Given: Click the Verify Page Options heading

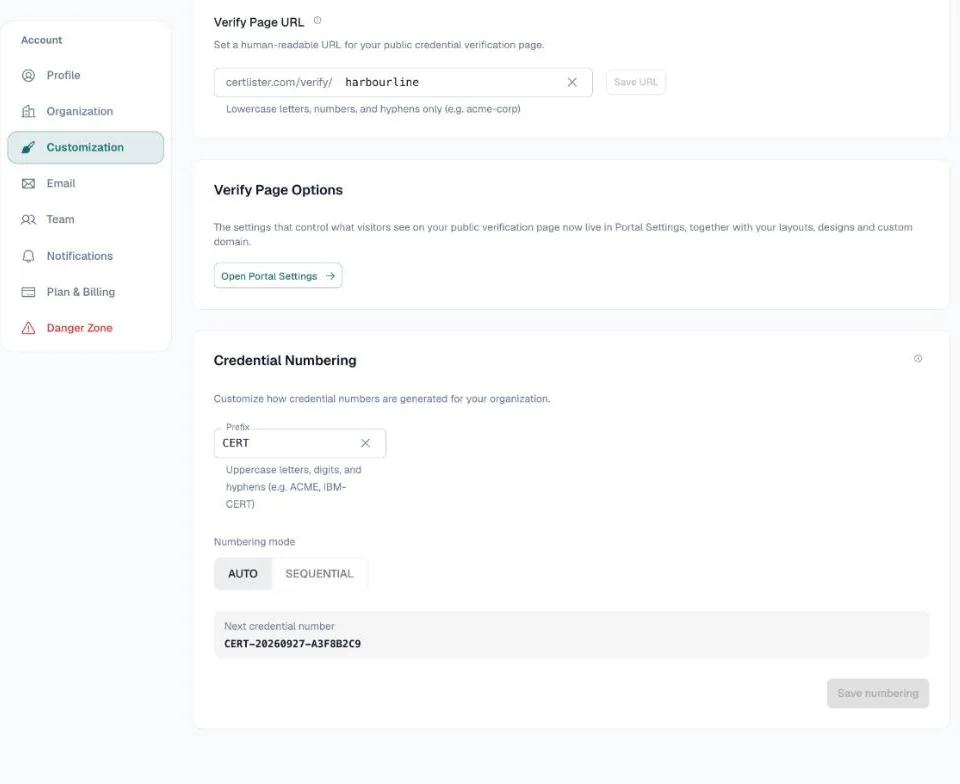Looking at the screenshot, I should click(278, 190).
